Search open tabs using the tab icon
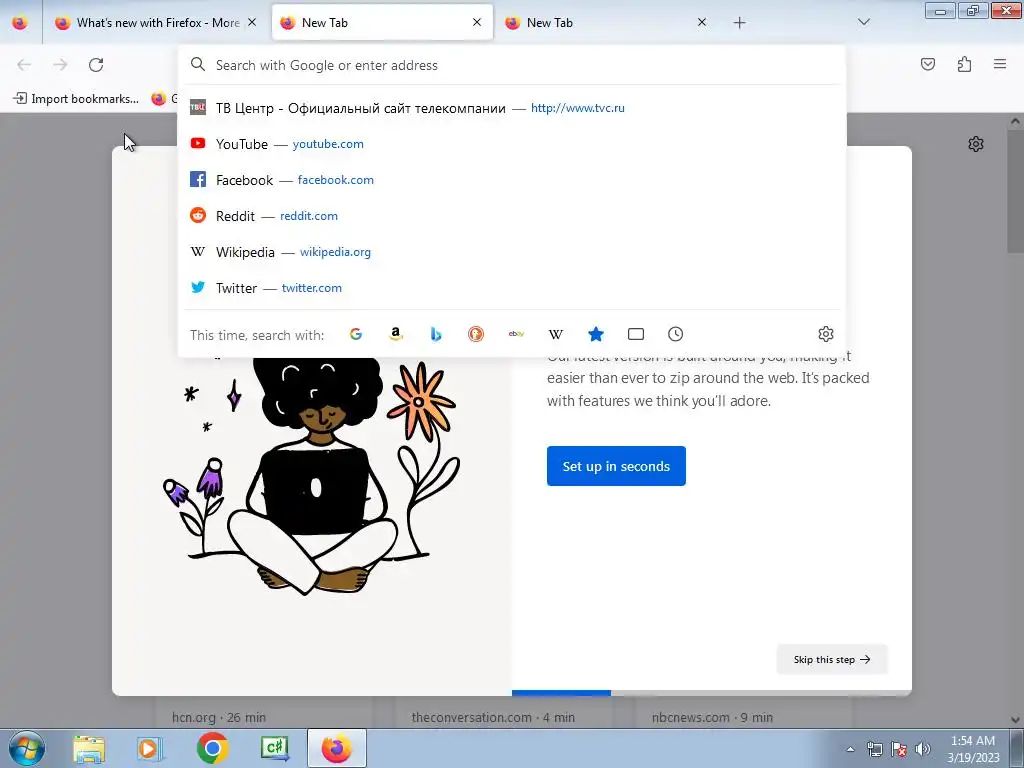Image resolution: width=1024 pixels, height=768 pixels. tap(635, 334)
